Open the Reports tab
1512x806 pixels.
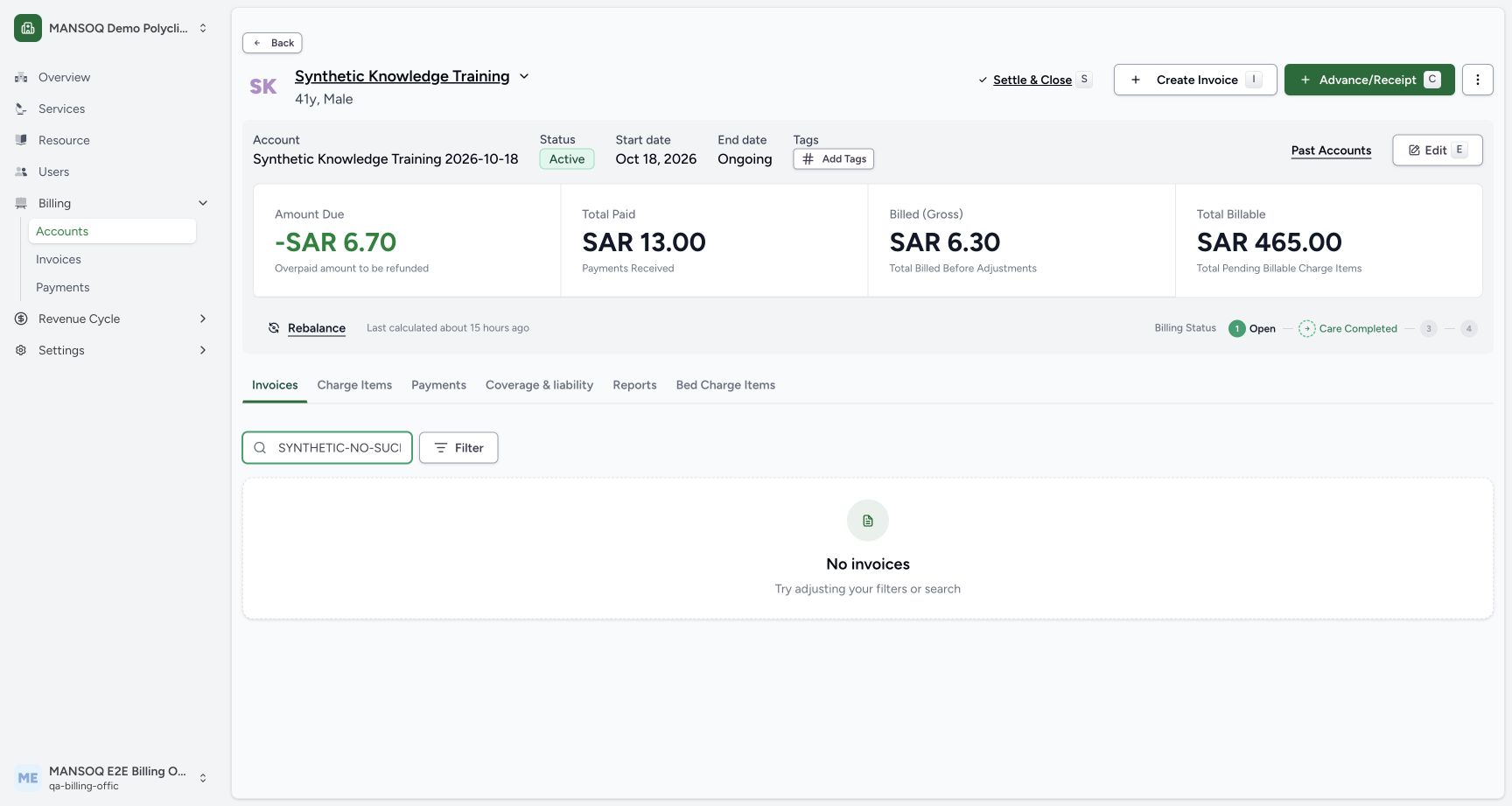point(634,385)
